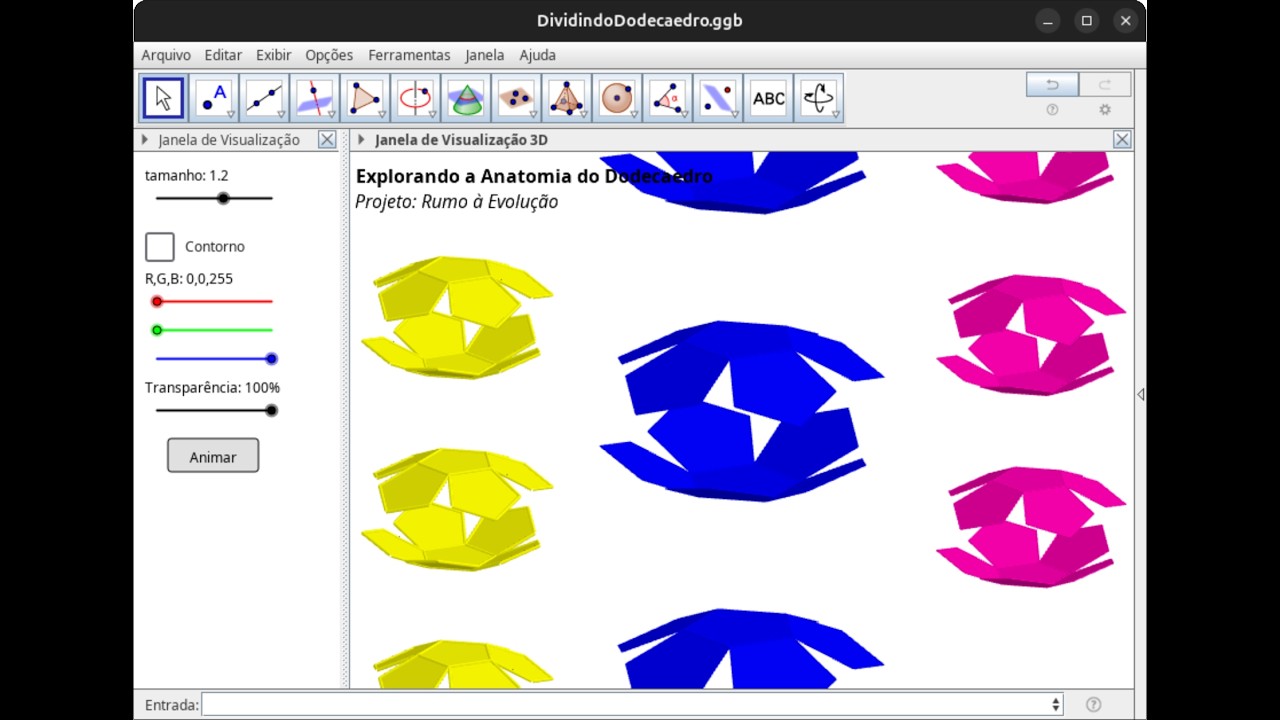
Task: Select the Angle tool
Action: [666, 98]
